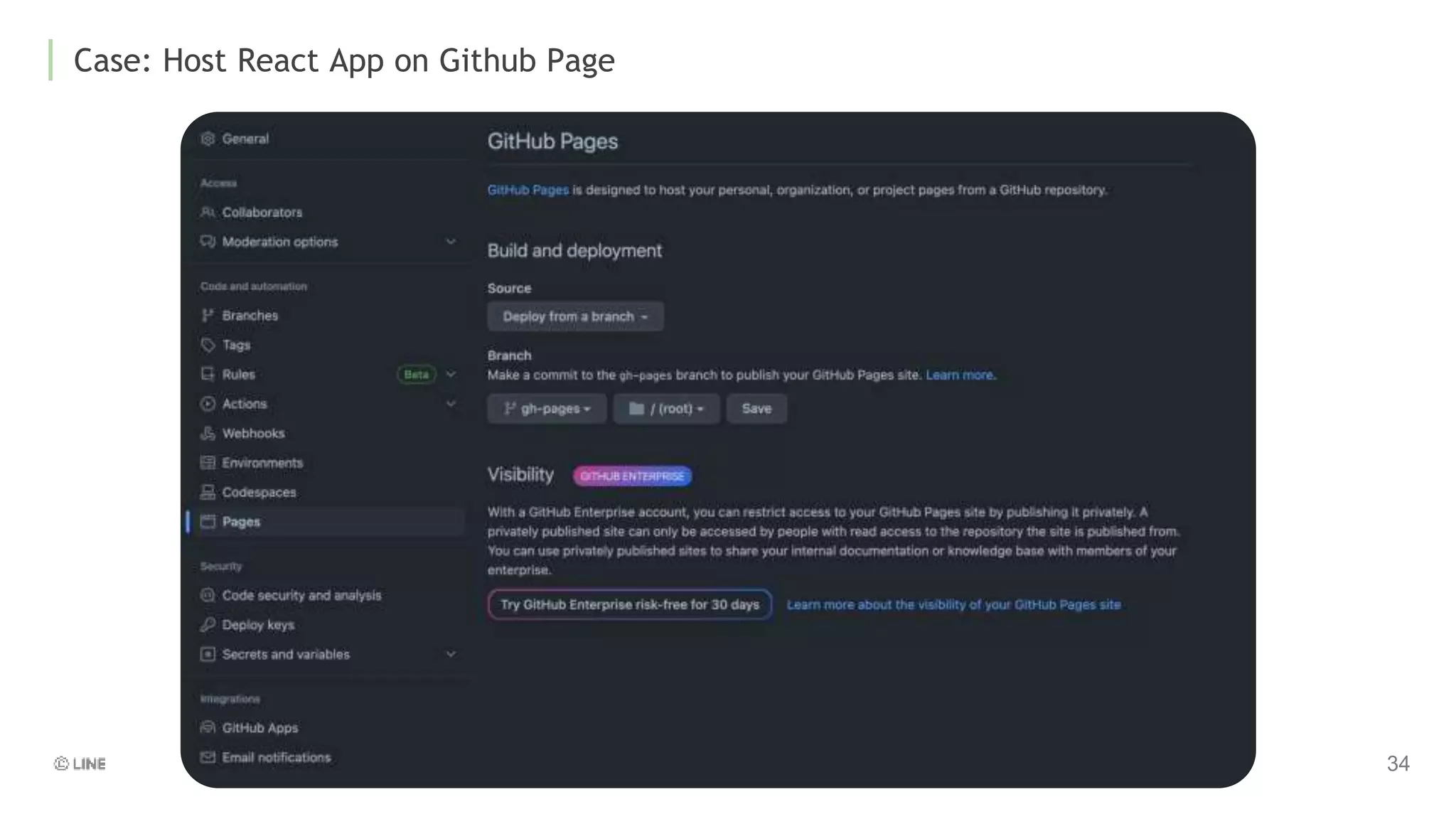Open the gh-pages branch selector
The height and width of the screenshot is (819, 1456).
(547, 409)
